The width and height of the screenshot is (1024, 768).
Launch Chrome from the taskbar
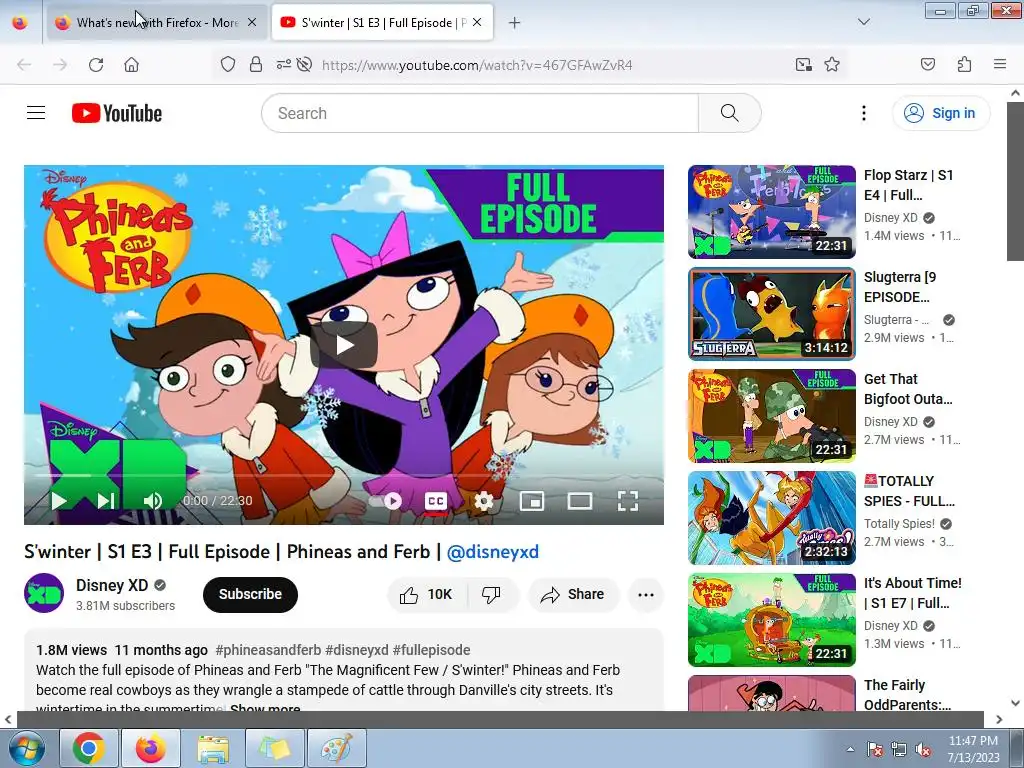pos(89,748)
